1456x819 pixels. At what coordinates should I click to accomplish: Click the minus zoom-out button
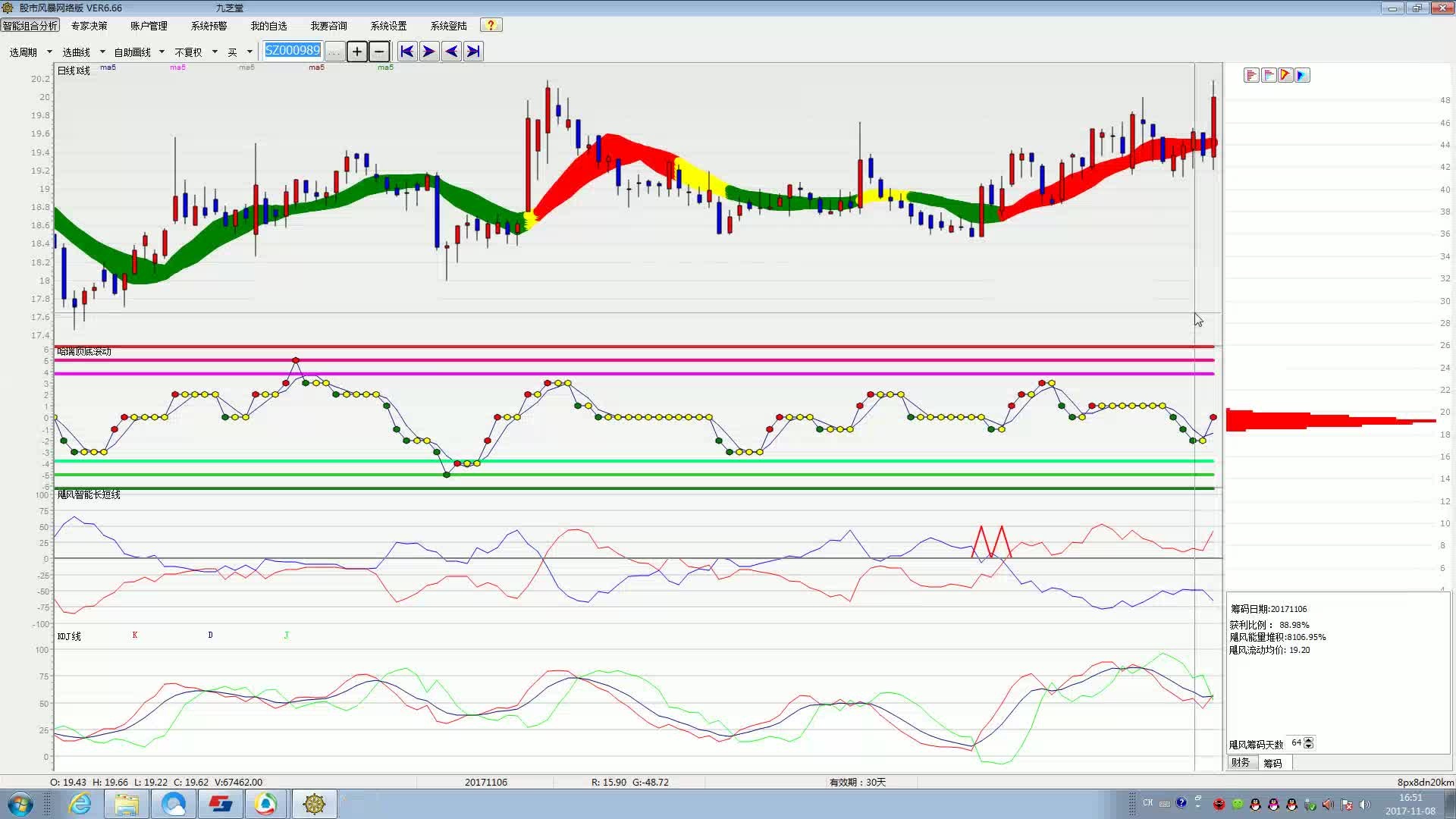[x=379, y=52]
